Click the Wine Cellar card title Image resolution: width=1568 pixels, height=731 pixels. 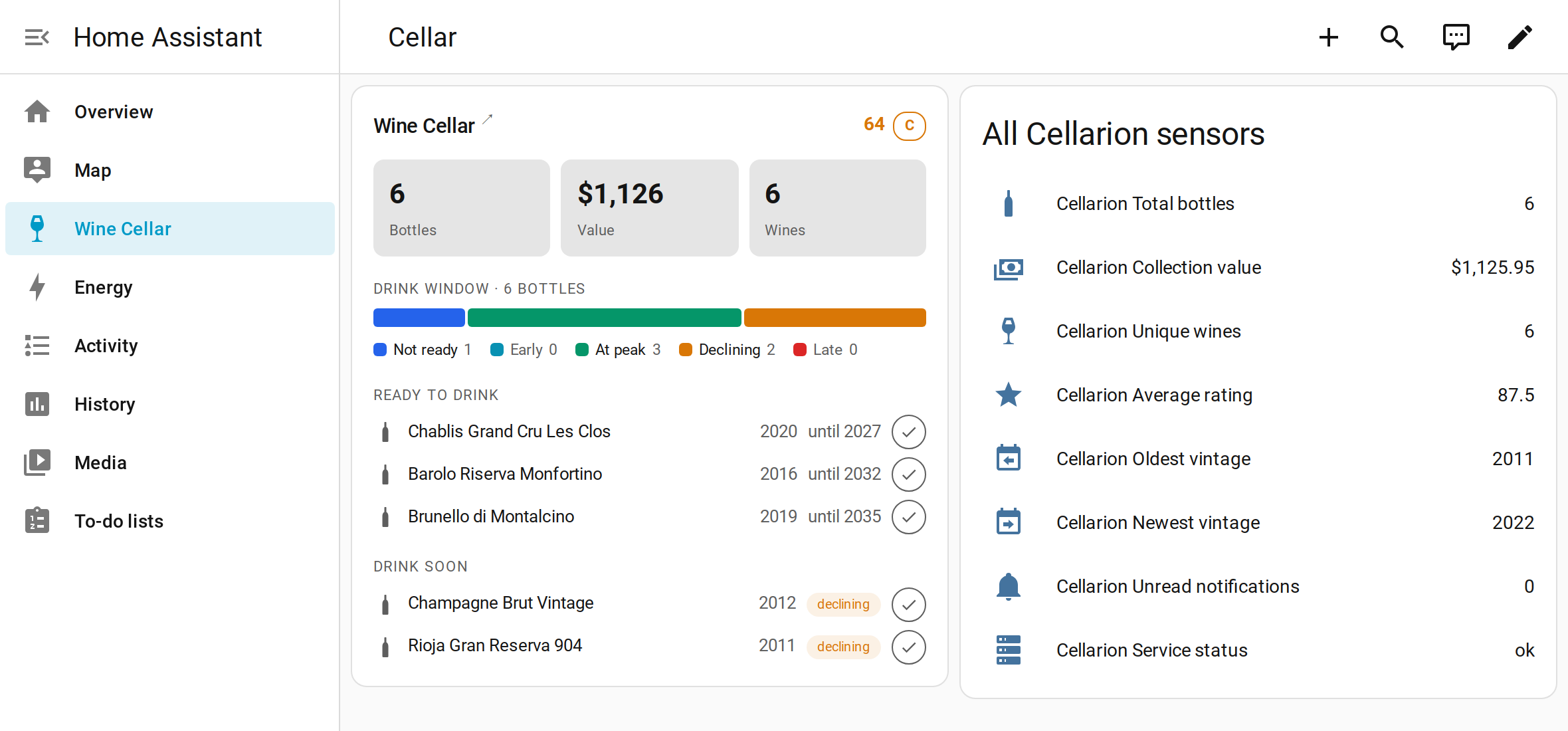click(424, 126)
